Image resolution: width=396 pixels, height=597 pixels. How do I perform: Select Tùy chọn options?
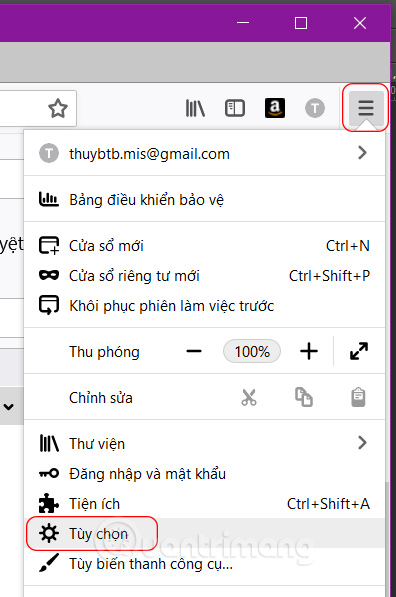coord(204,533)
